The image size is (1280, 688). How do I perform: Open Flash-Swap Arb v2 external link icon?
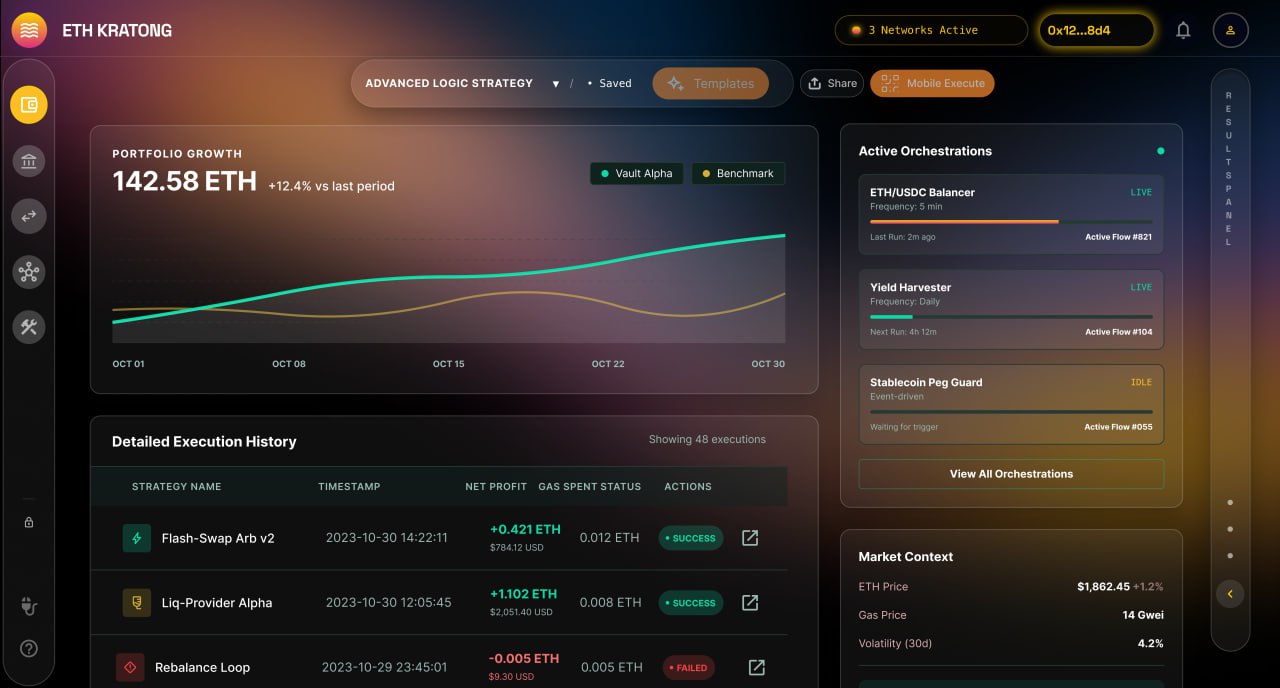[x=750, y=538]
